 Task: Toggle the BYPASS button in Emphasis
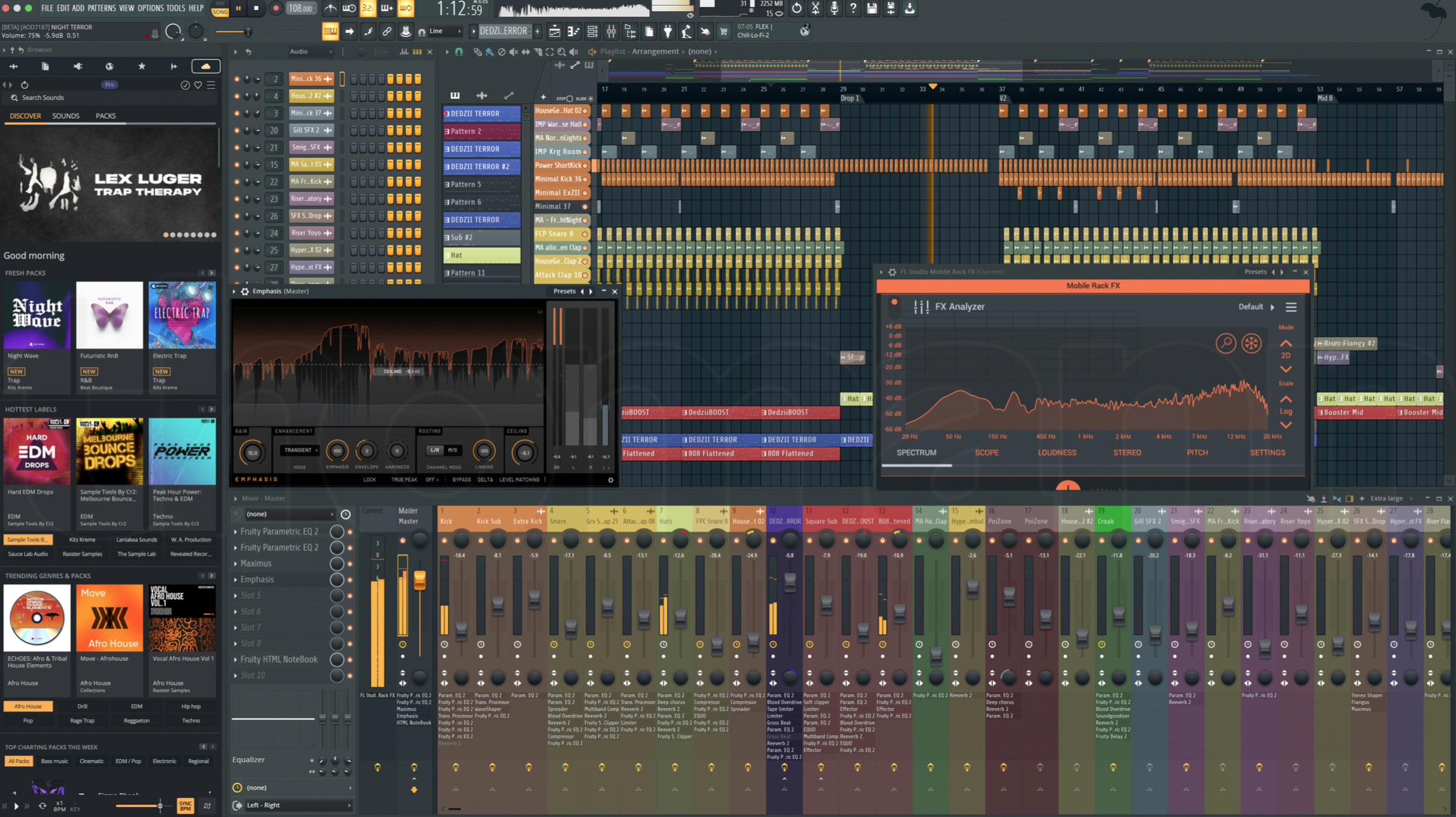pos(462,479)
